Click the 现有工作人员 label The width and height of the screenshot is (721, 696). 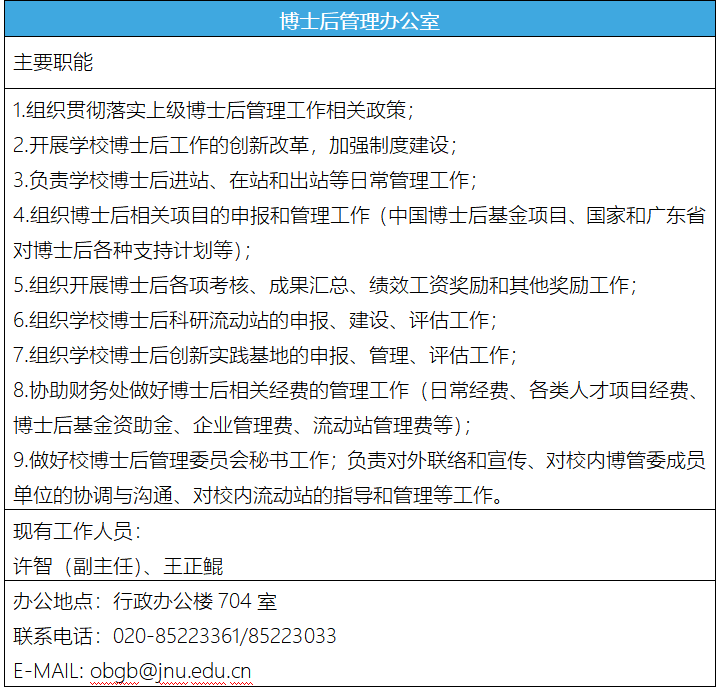pos(77,531)
